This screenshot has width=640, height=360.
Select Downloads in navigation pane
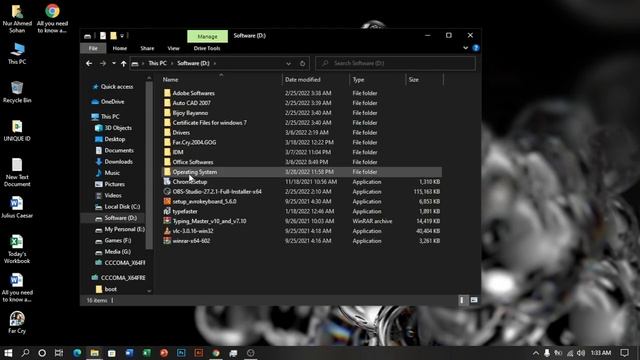click(118, 162)
